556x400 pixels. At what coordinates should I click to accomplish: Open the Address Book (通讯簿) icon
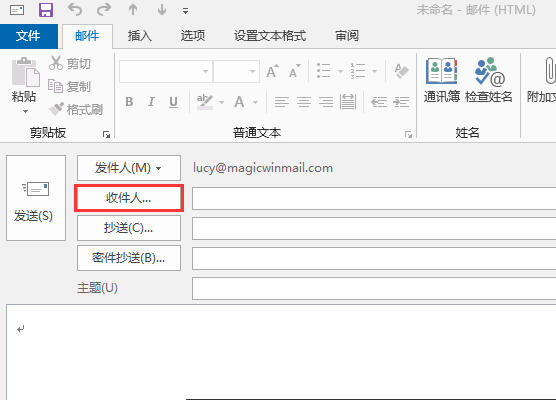click(441, 71)
